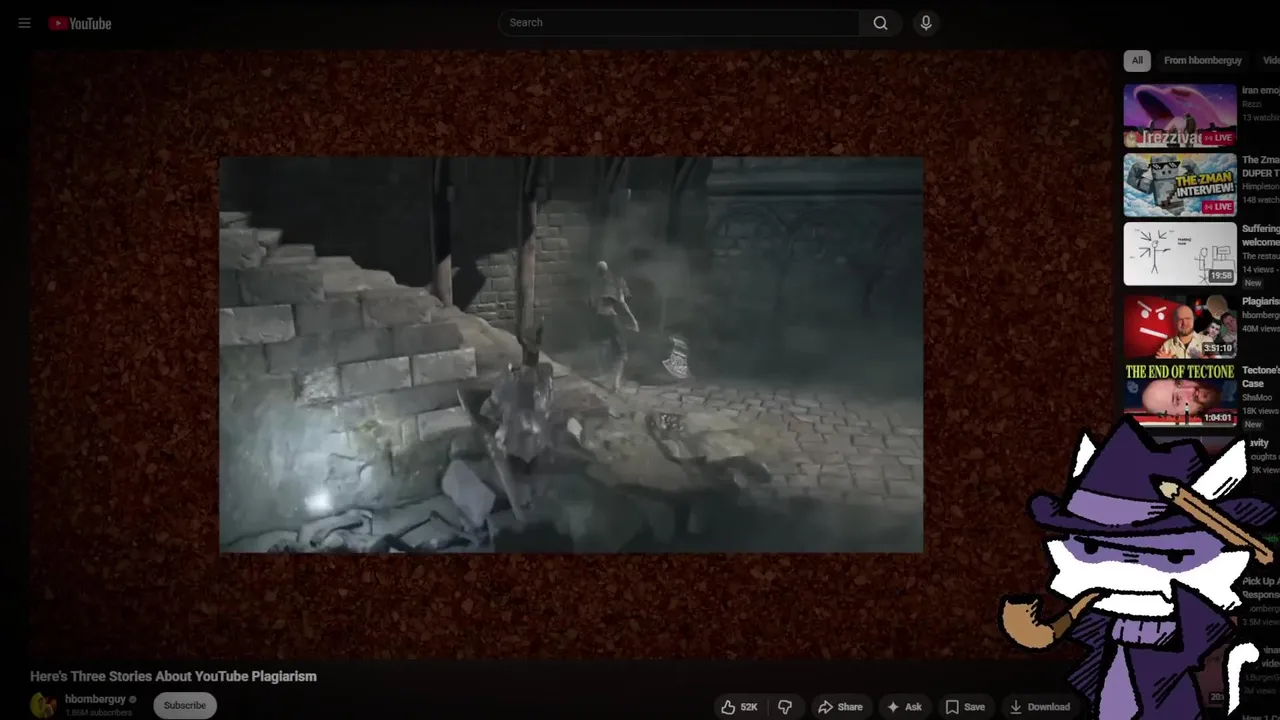
Task: Share the video
Action: (x=840, y=707)
